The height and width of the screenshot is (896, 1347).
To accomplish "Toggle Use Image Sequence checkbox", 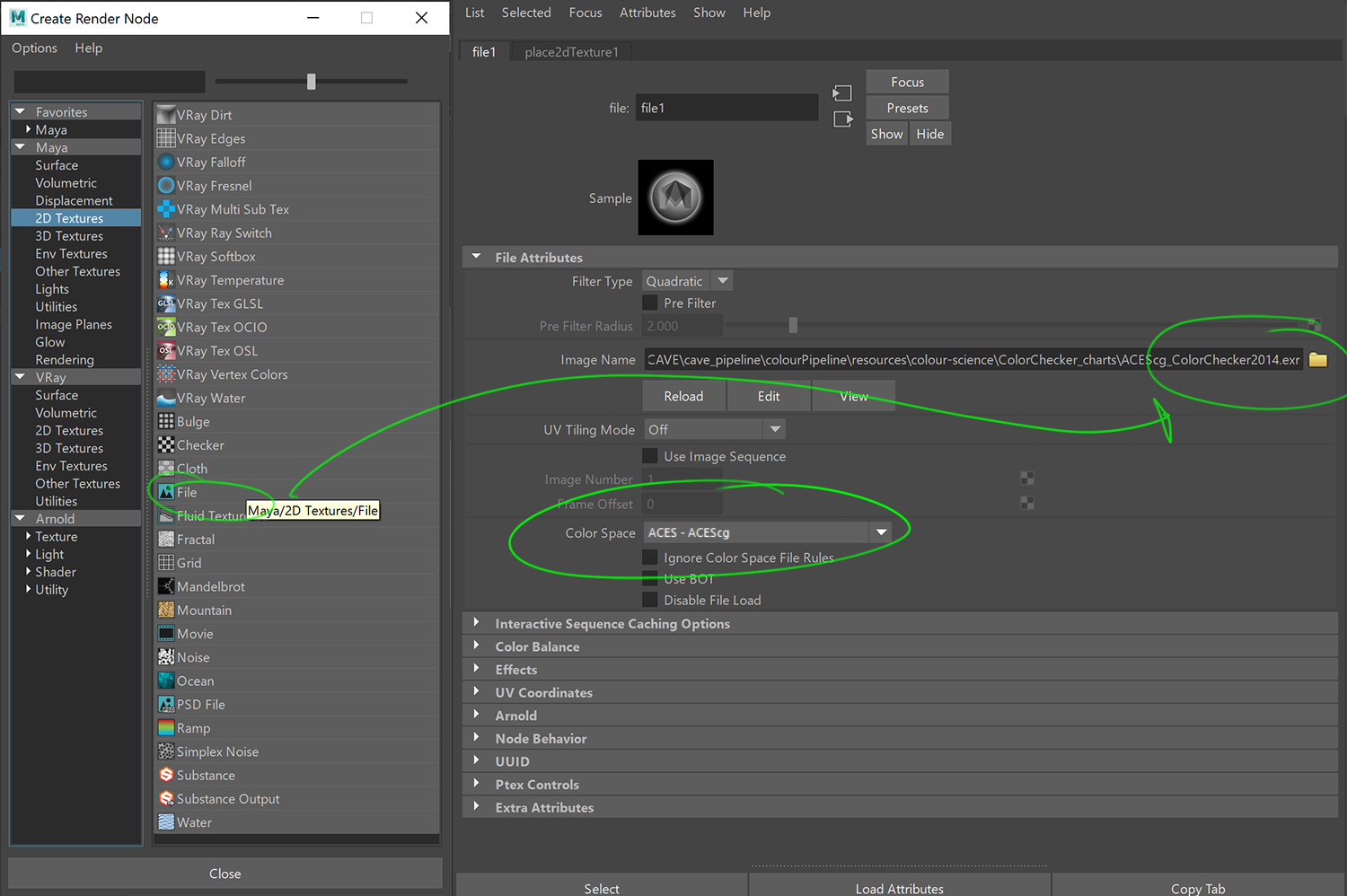I will click(x=650, y=456).
